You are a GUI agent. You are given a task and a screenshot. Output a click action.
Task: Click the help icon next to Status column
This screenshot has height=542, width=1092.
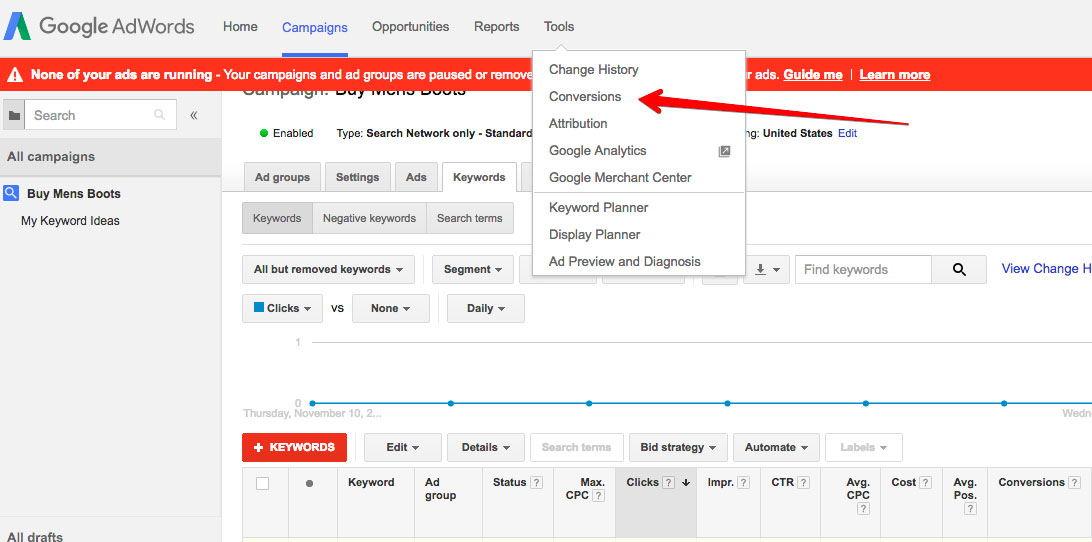click(x=536, y=483)
